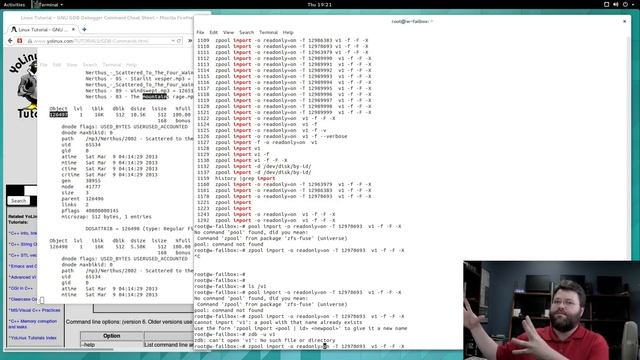Open the File menu in front terminal

pos(200,32)
